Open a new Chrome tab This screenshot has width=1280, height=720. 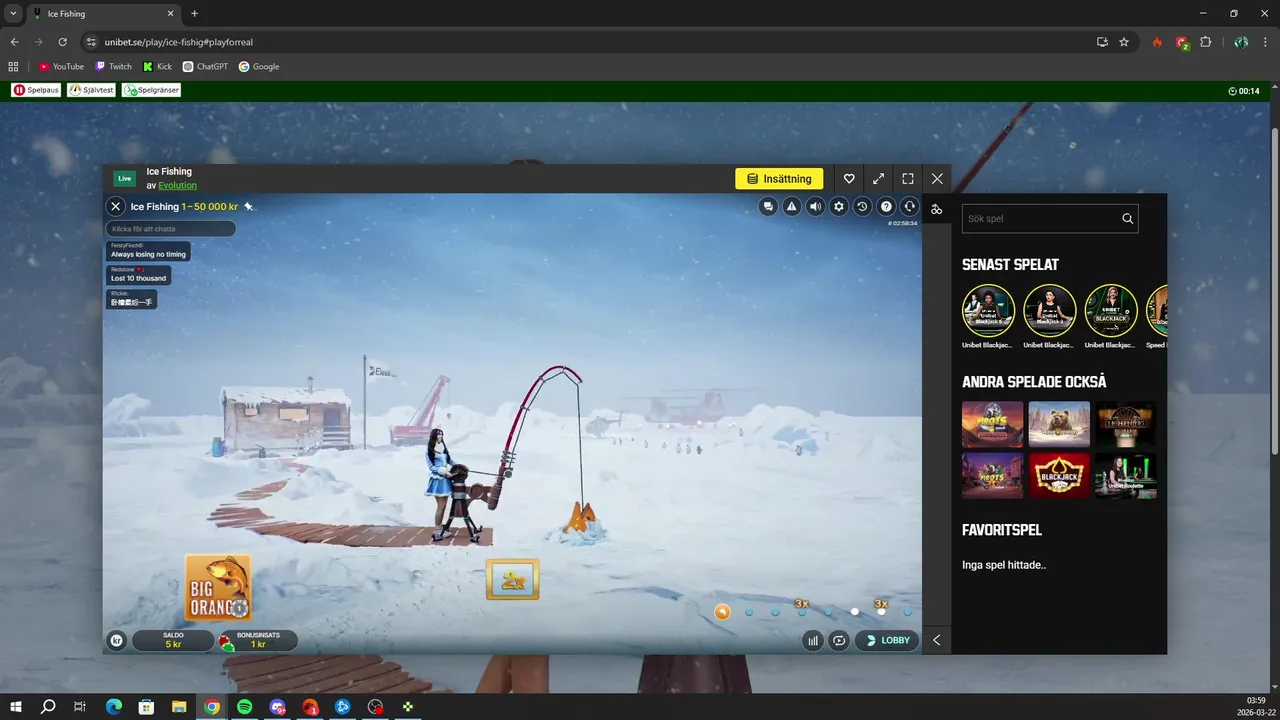point(194,14)
